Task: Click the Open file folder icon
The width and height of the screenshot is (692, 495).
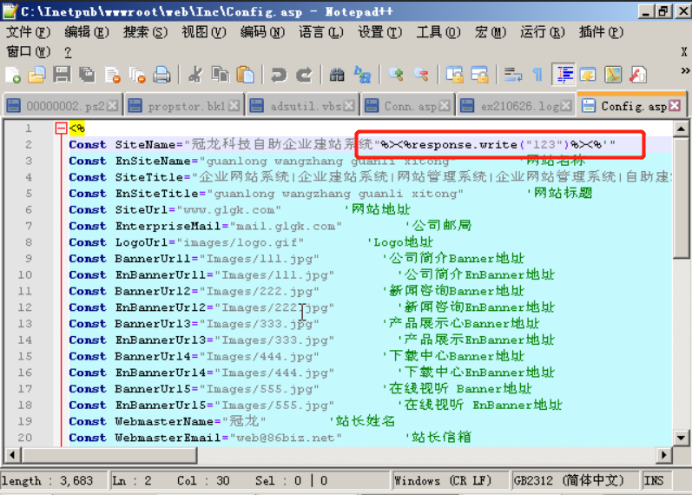Action: [x=36, y=75]
